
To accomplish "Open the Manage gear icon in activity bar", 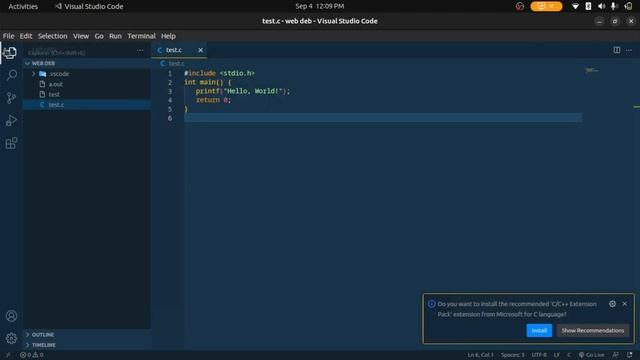I will click(11, 338).
